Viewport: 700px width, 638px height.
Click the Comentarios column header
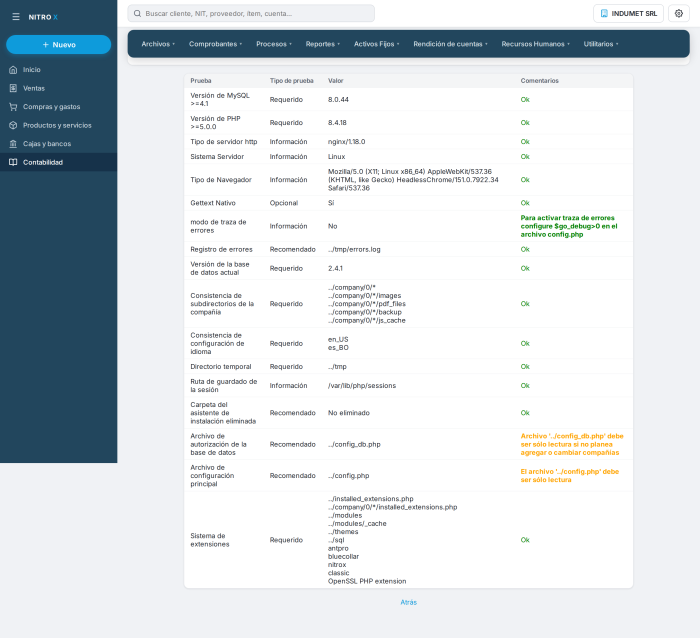tap(539, 81)
